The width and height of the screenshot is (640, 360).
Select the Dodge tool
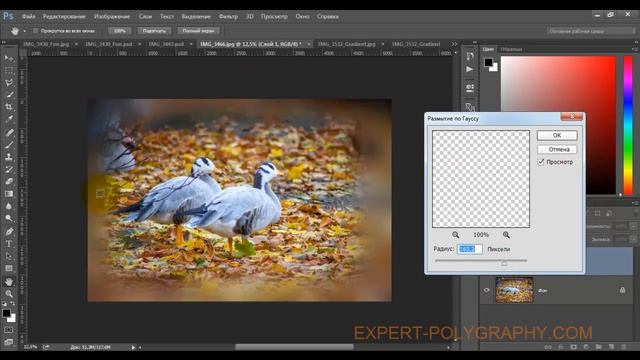pos(9,218)
